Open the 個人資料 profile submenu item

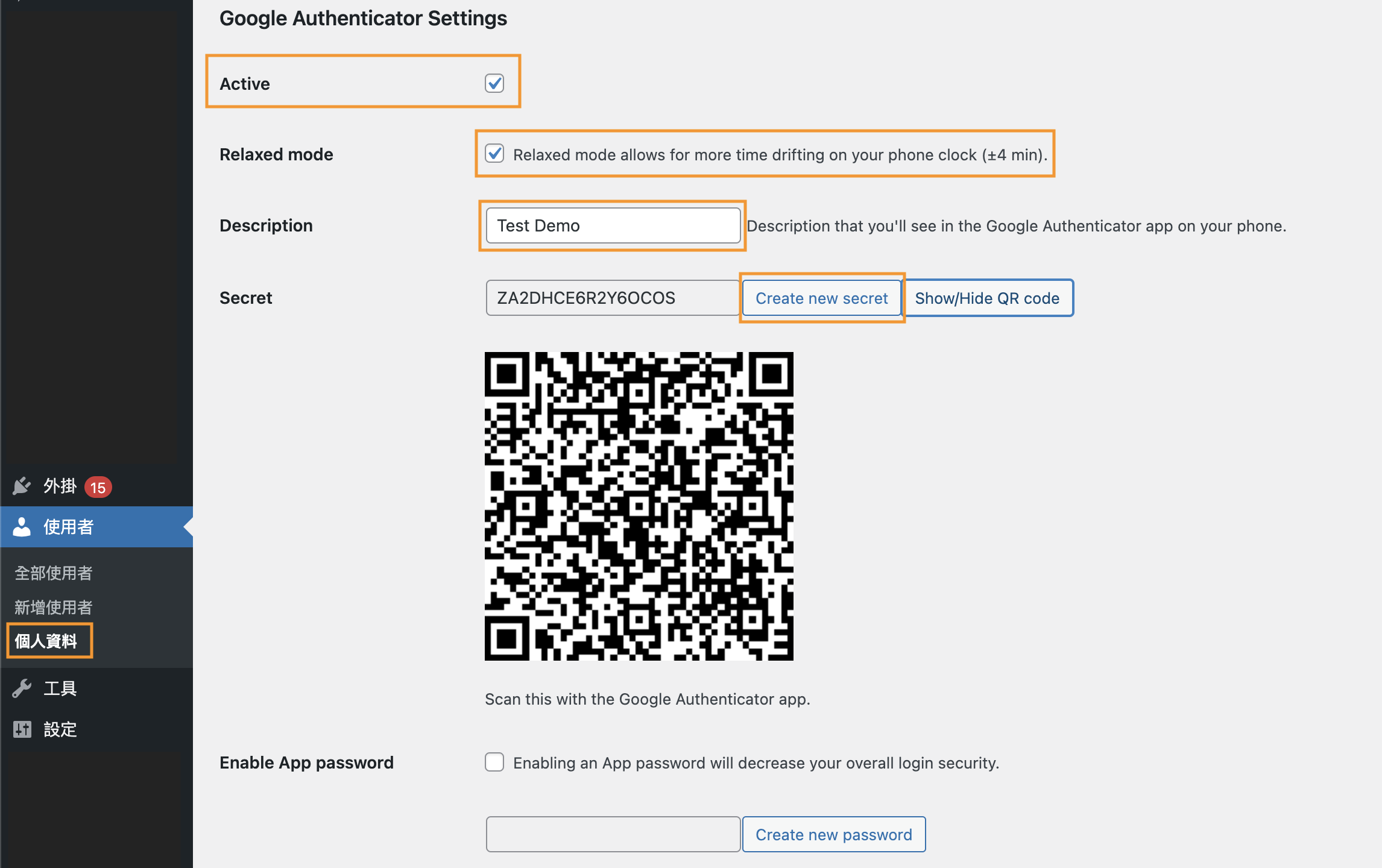[46, 641]
